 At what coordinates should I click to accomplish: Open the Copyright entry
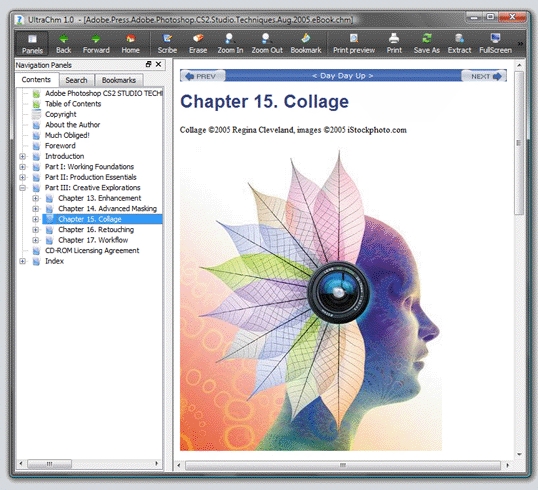tap(61, 114)
